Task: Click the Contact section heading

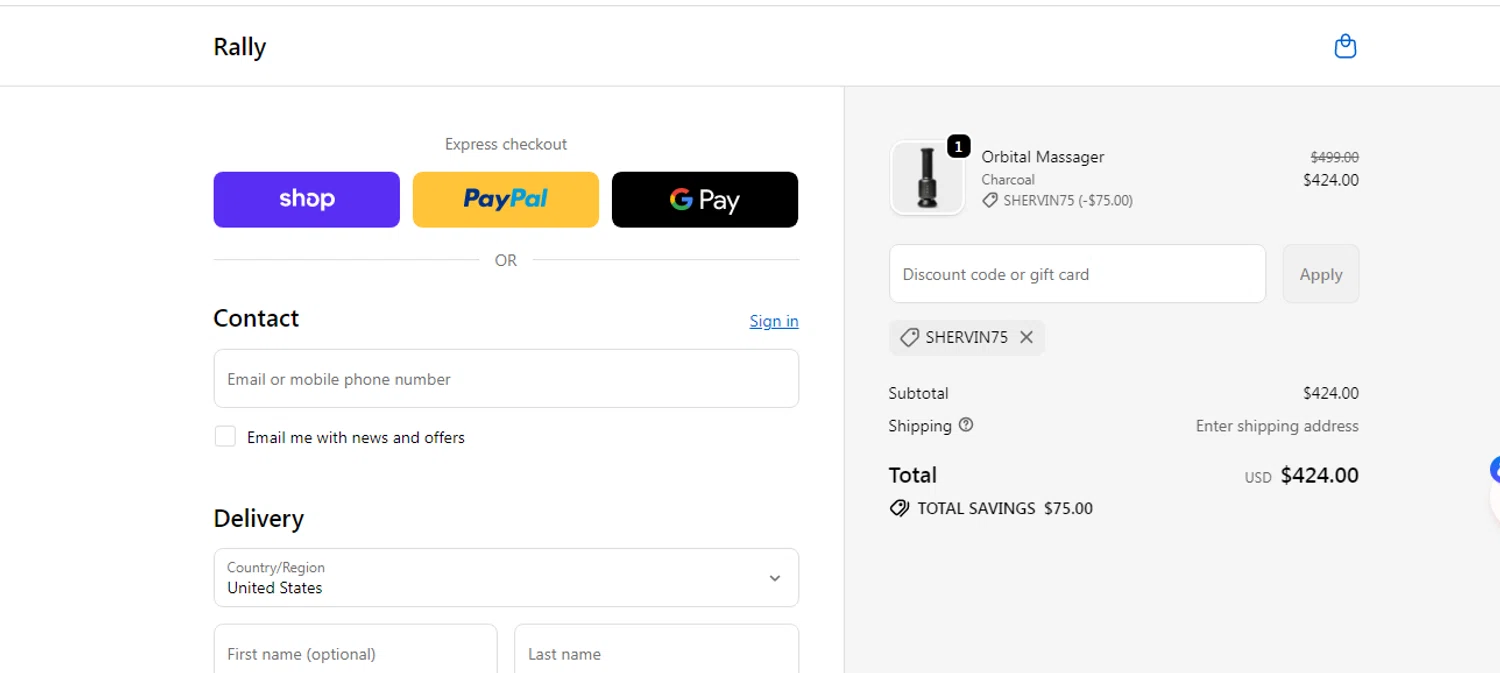Action: [256, 318]
